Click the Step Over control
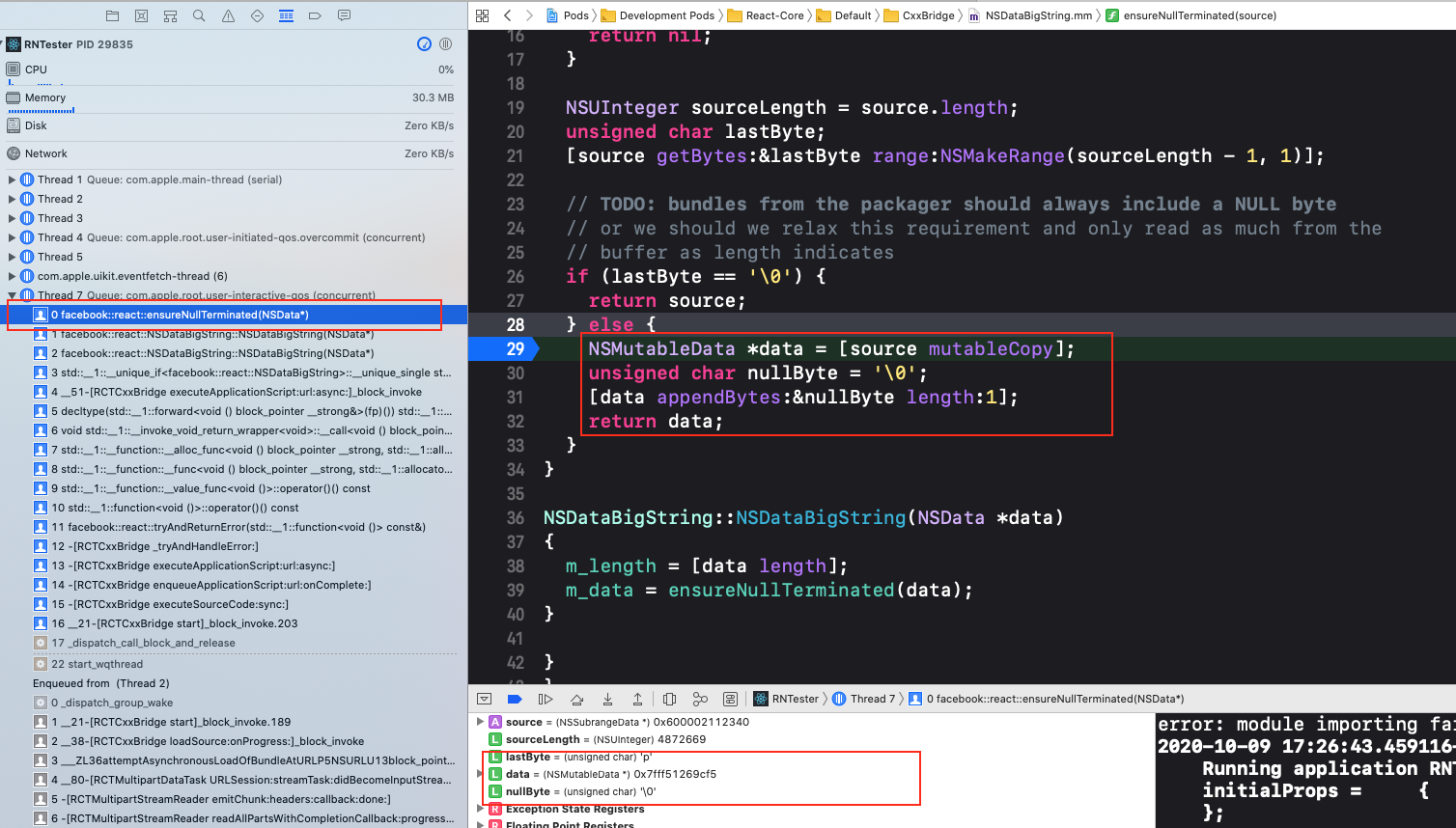Viewport: 1456px width, 828px height. [x=577, y=699]
